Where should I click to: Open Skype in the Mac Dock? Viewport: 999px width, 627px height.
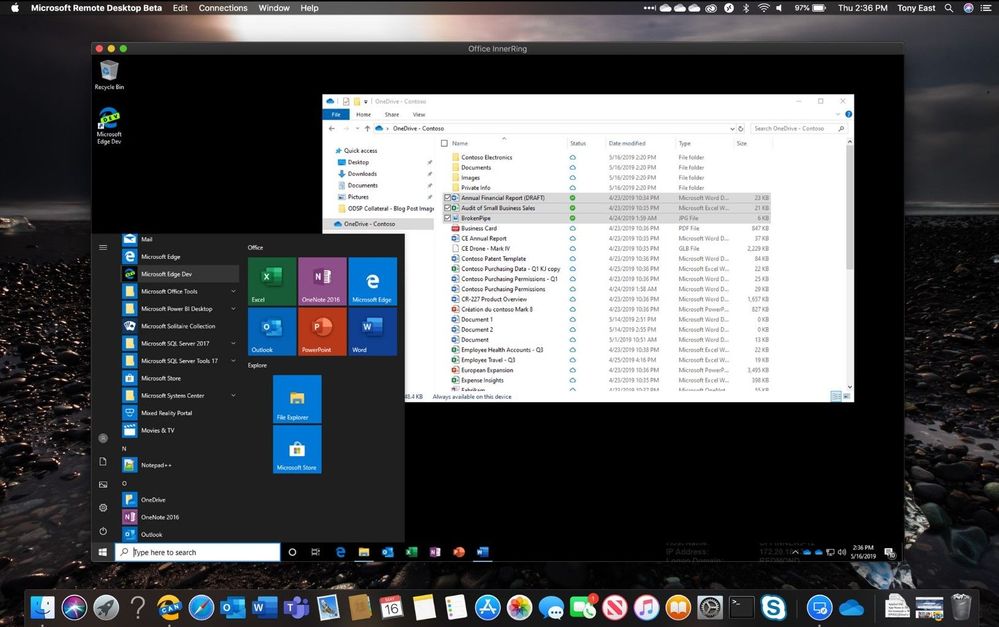pos(773,607)
